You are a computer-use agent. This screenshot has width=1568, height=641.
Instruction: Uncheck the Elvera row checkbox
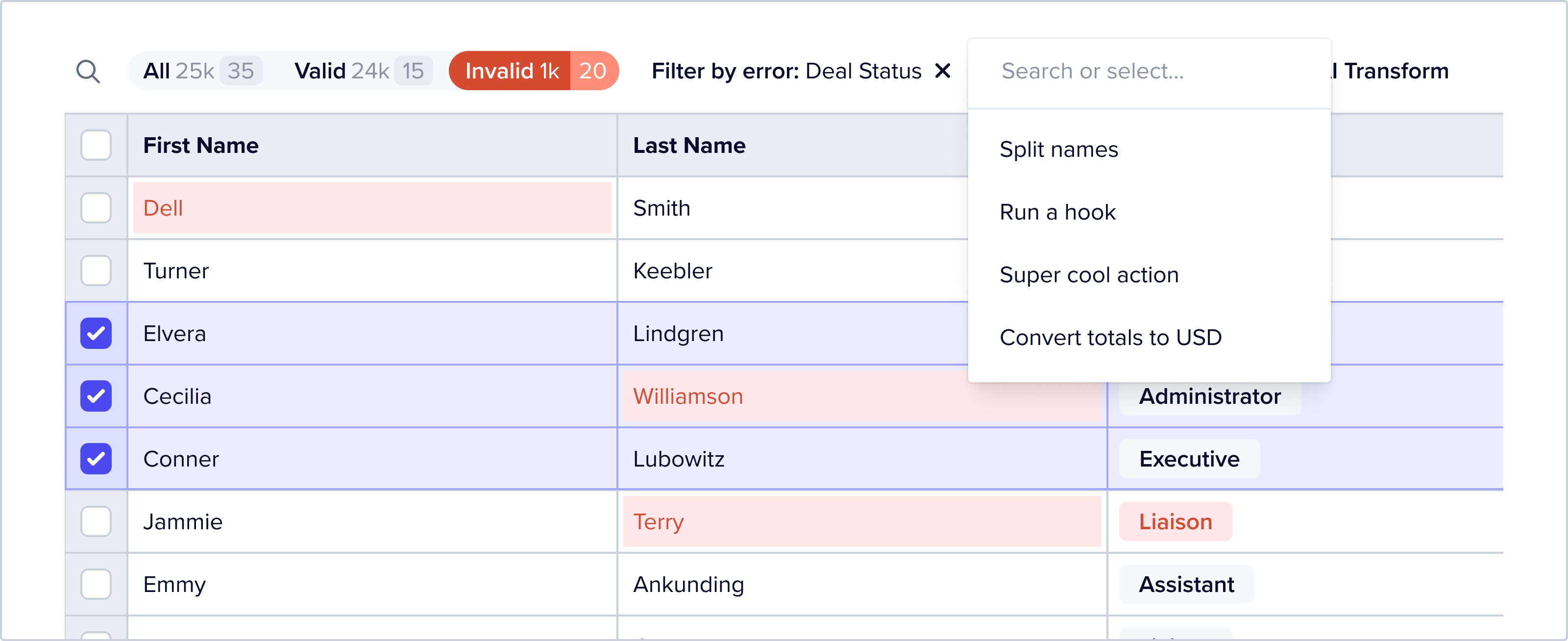pyautogui.click(x=96, y=334)
